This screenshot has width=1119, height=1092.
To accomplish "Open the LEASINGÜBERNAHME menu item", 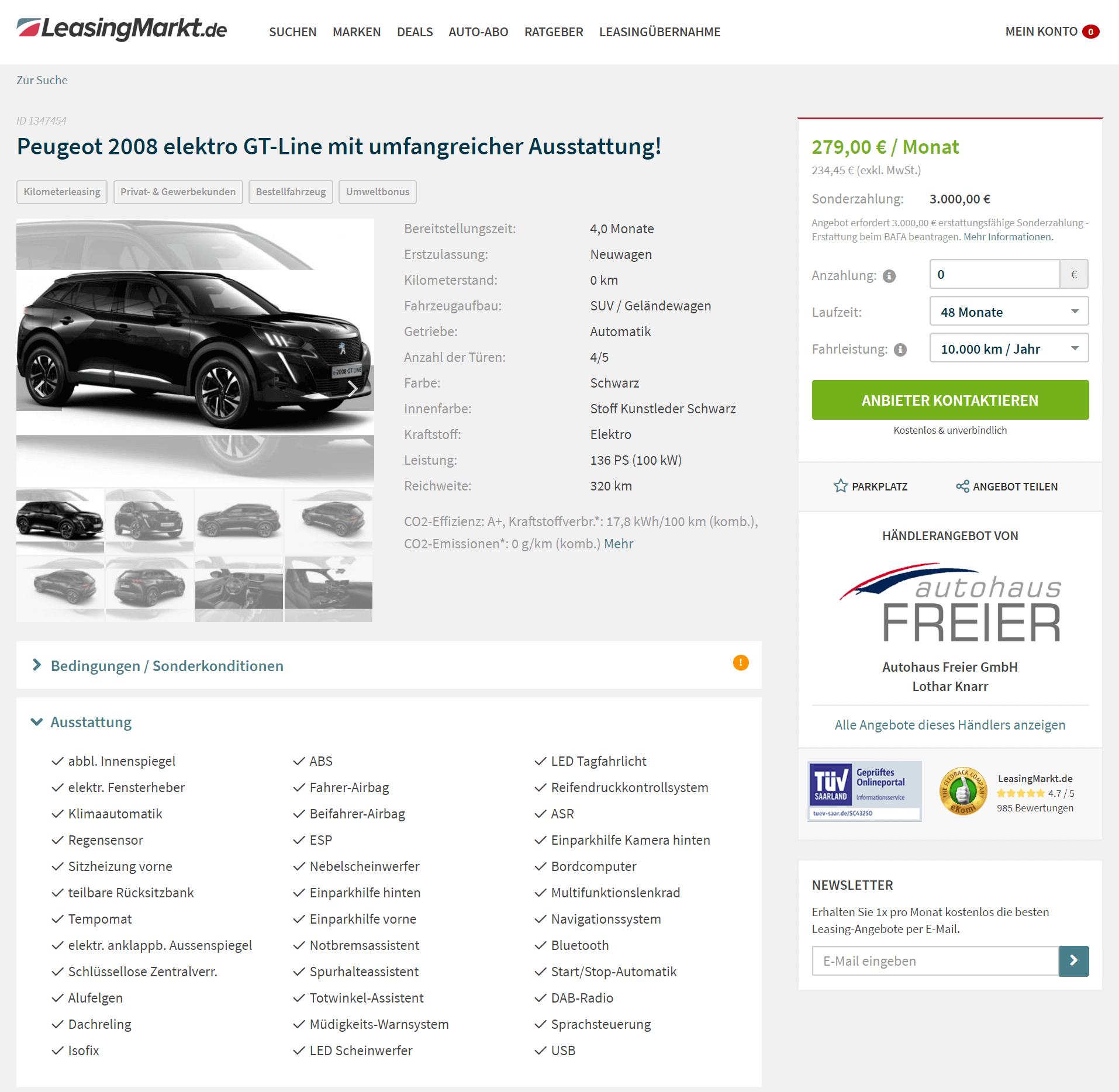I will pyautogui.click(x=659, y=32).
